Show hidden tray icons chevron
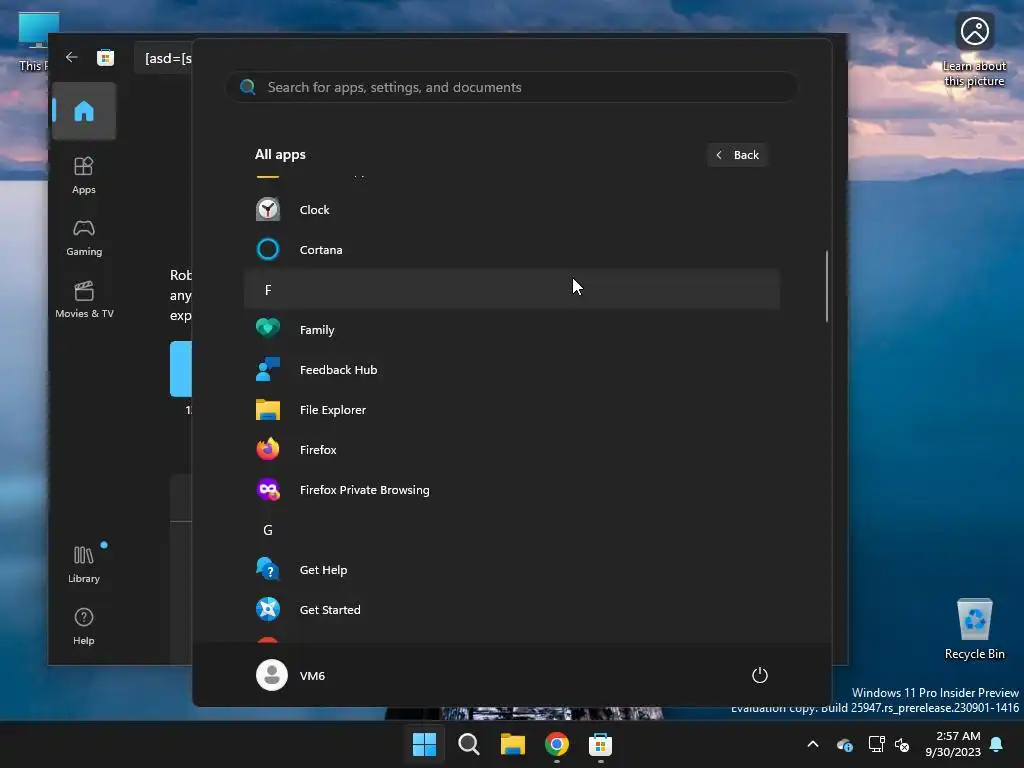 click(x=813, y=744)
